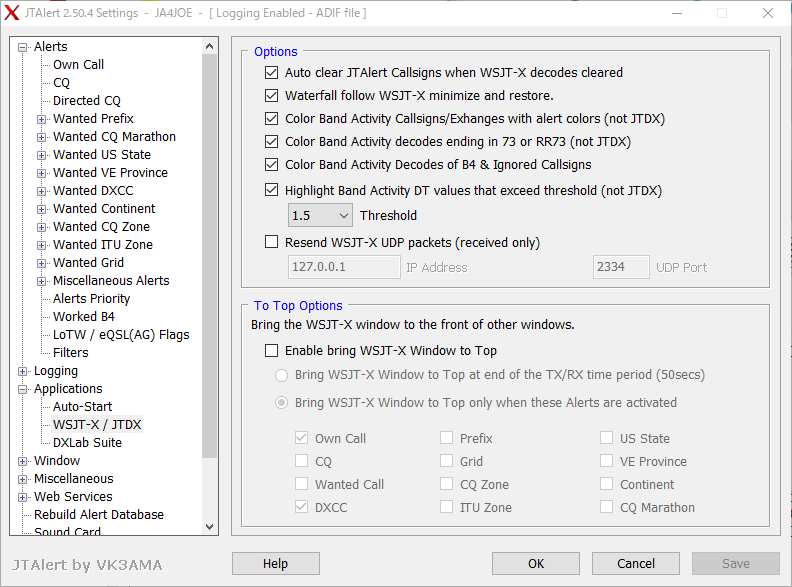The width and height of the screenshot is (792, 587).
Task: Toggle the CQ Zone alert checkbox
Action: pos(447,483)
